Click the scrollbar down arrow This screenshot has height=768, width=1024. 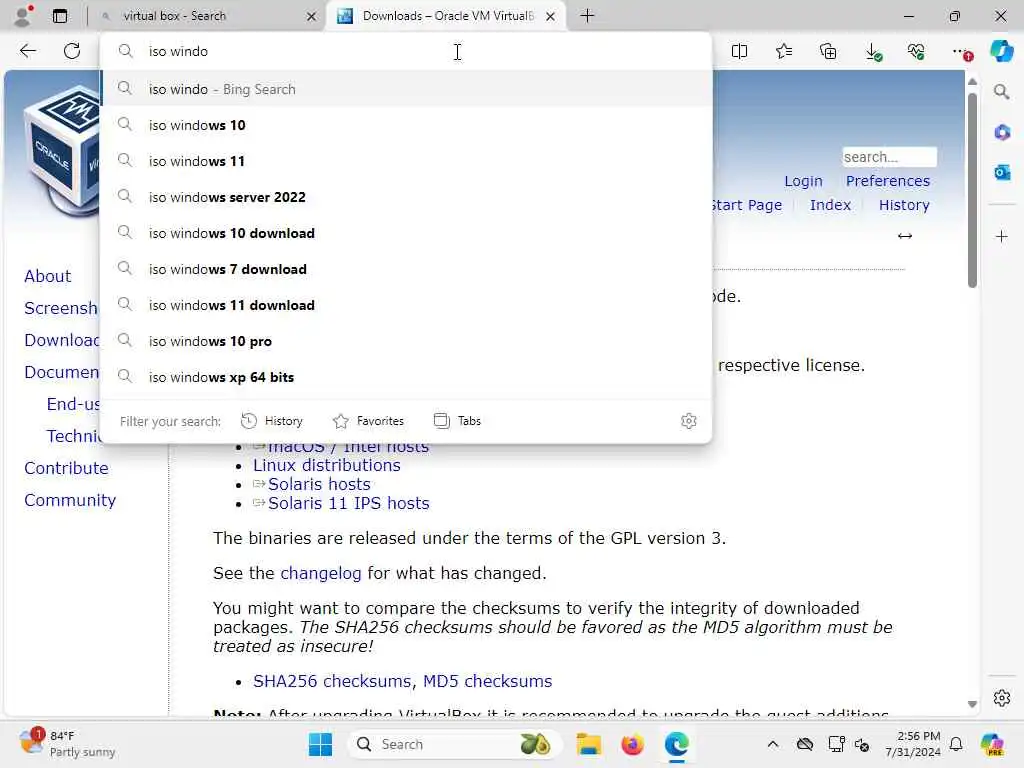(x=972, y=704)
